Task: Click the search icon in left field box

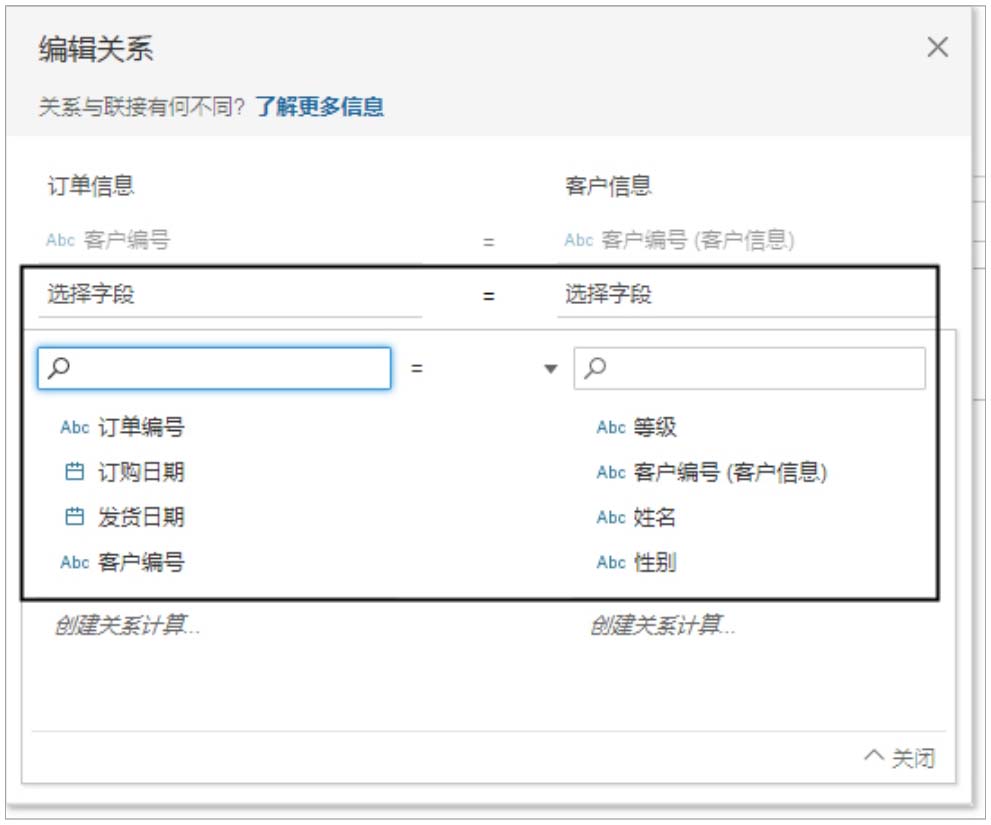Action: (60, 368)
